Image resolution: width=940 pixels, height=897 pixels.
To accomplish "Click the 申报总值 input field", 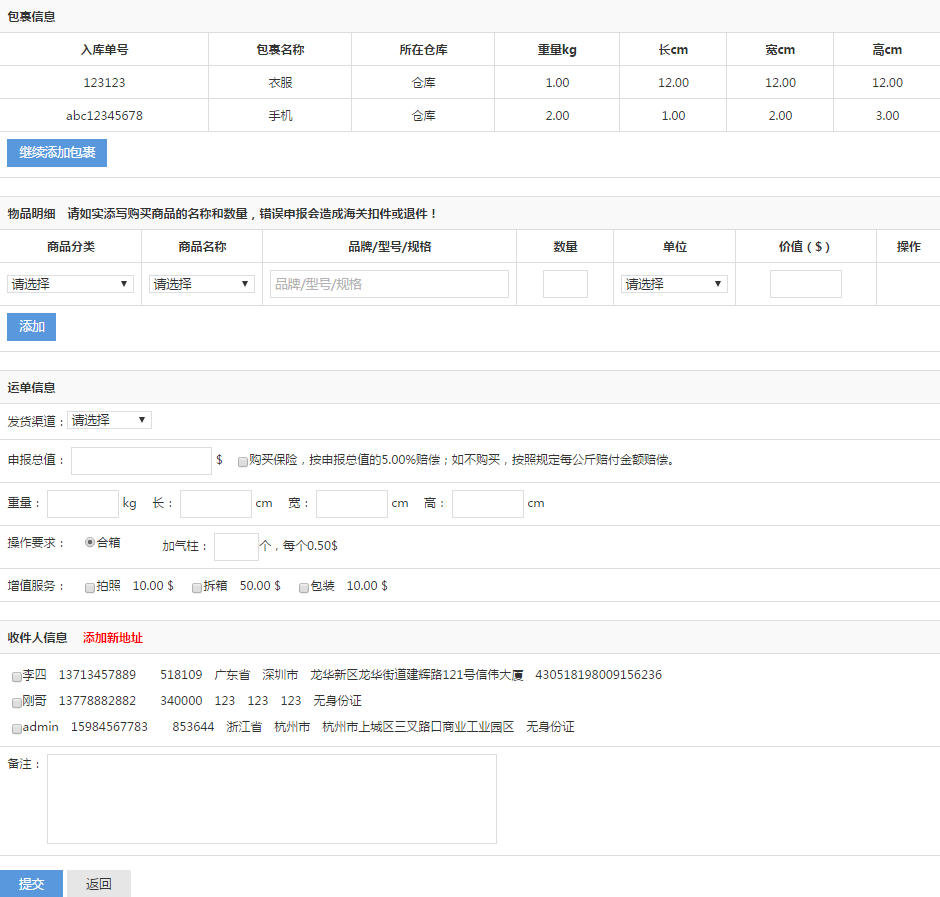I will click(141, 461).
